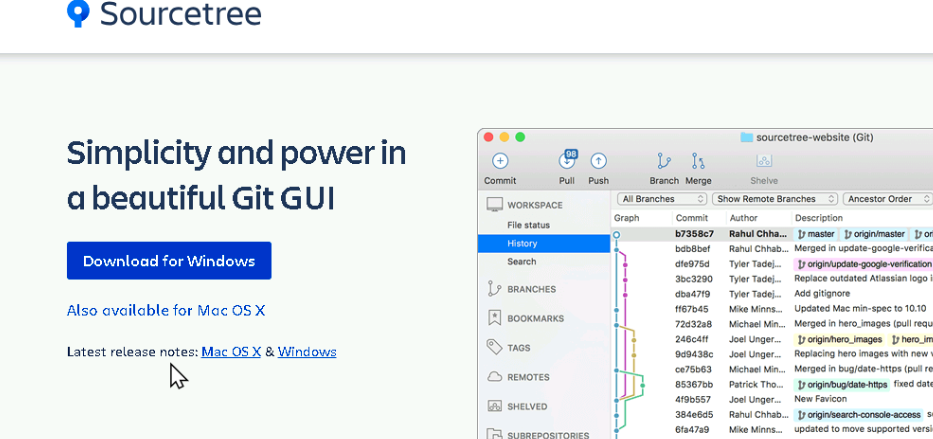This screenshot has height=439, width=933.
Task: Click the Description column header
Action: pos(819,218)
